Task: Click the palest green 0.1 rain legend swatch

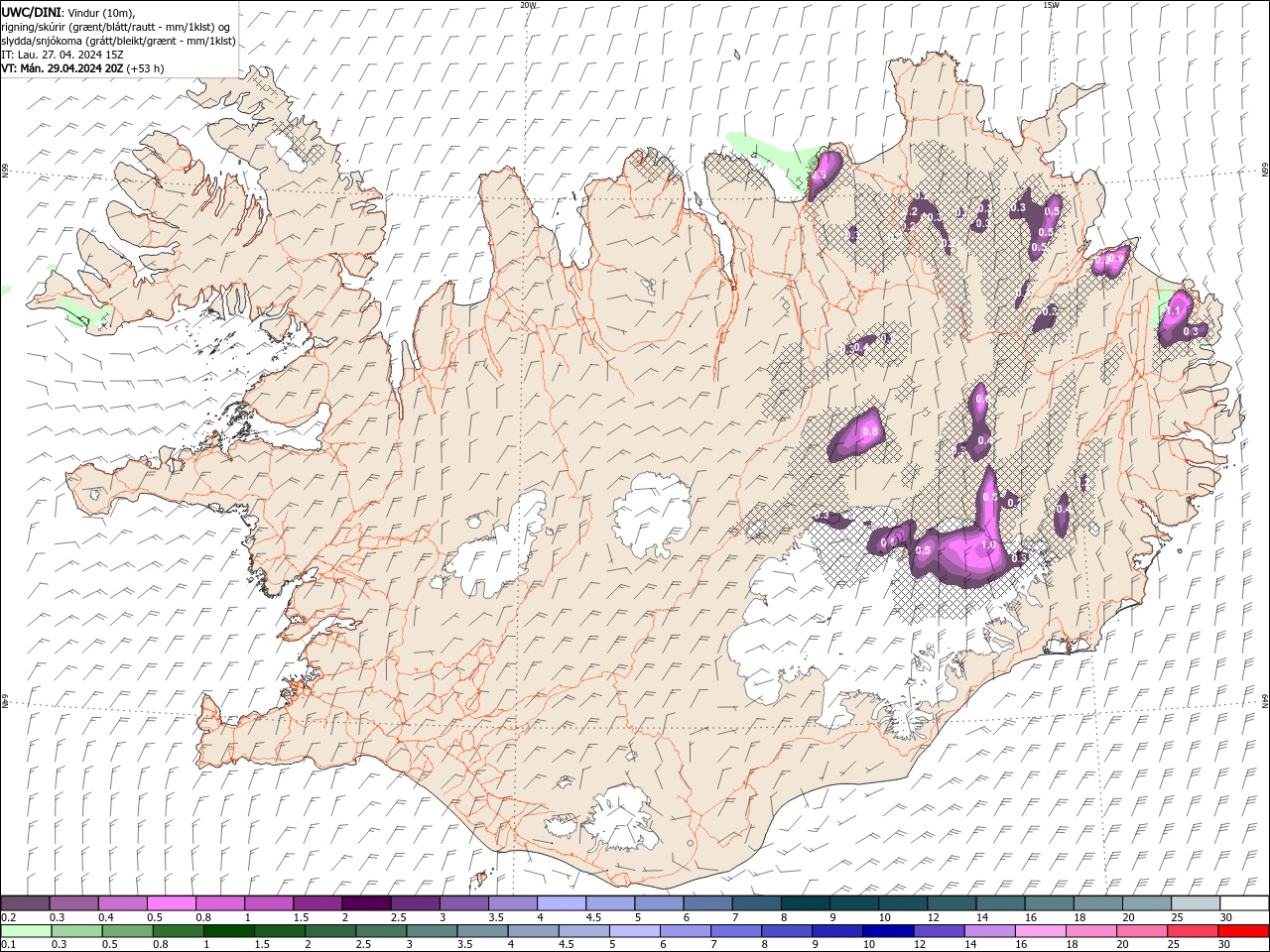Action: pyautogui.click(x=25, y=931)
